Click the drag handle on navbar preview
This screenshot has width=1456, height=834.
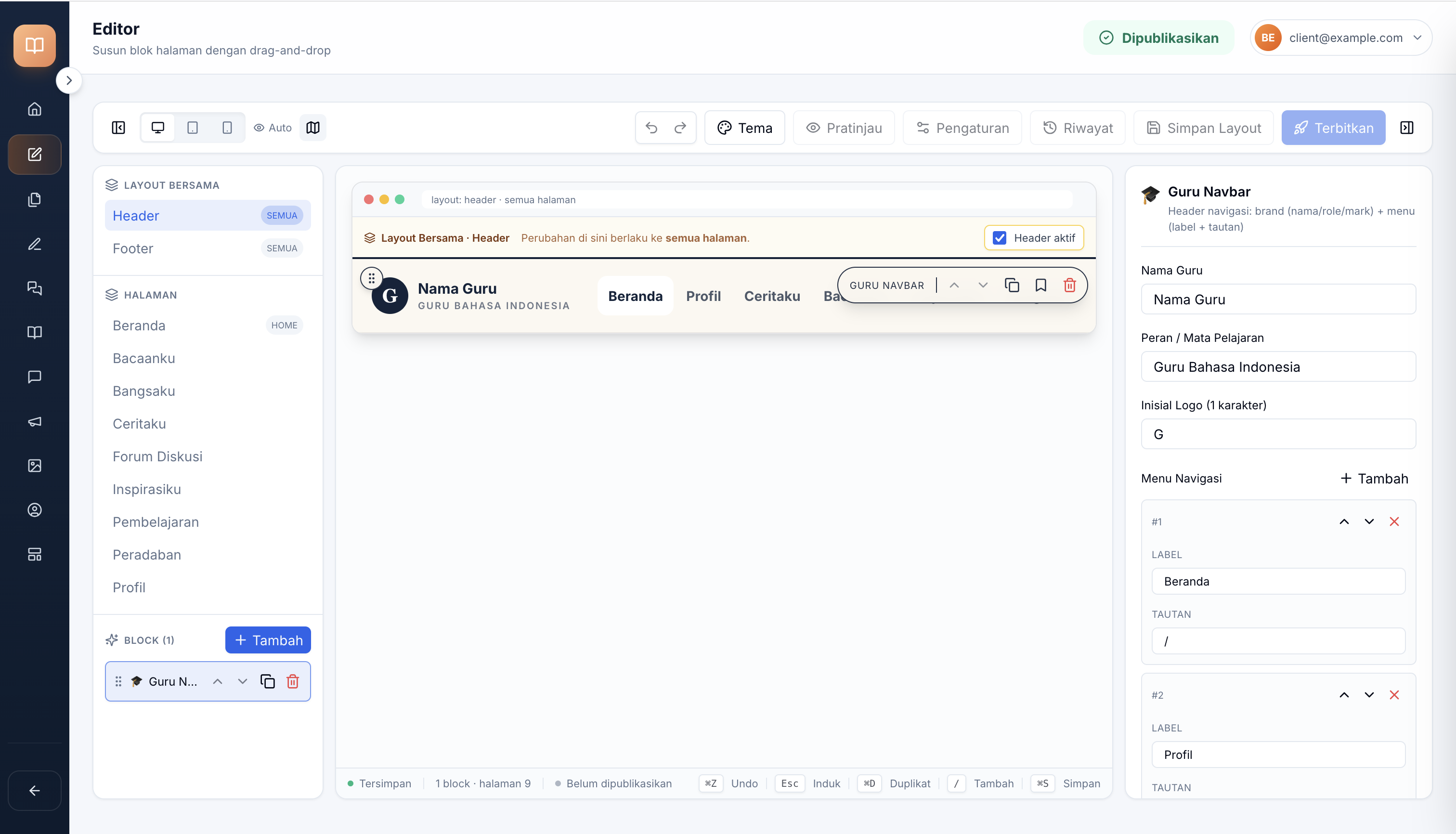tap(372, 278)
